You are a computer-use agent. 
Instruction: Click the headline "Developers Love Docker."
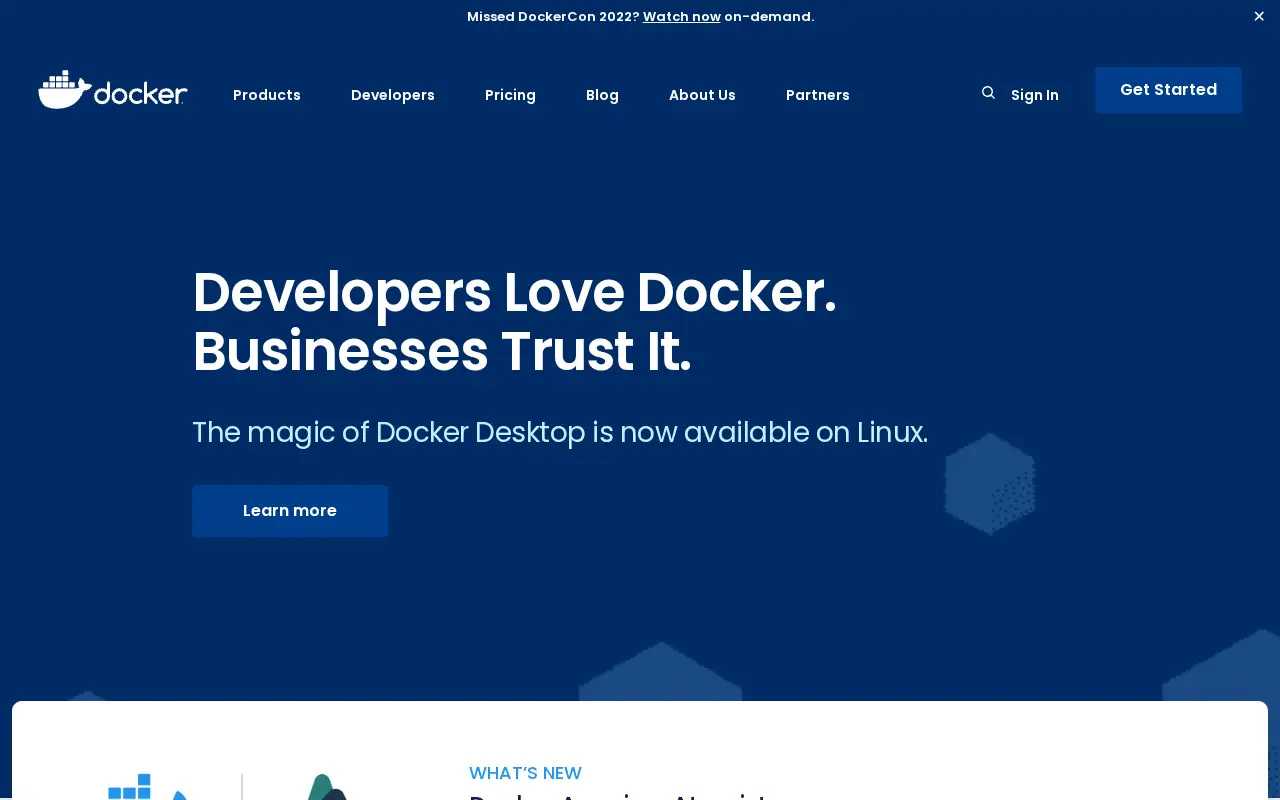(x=515, y=292)
